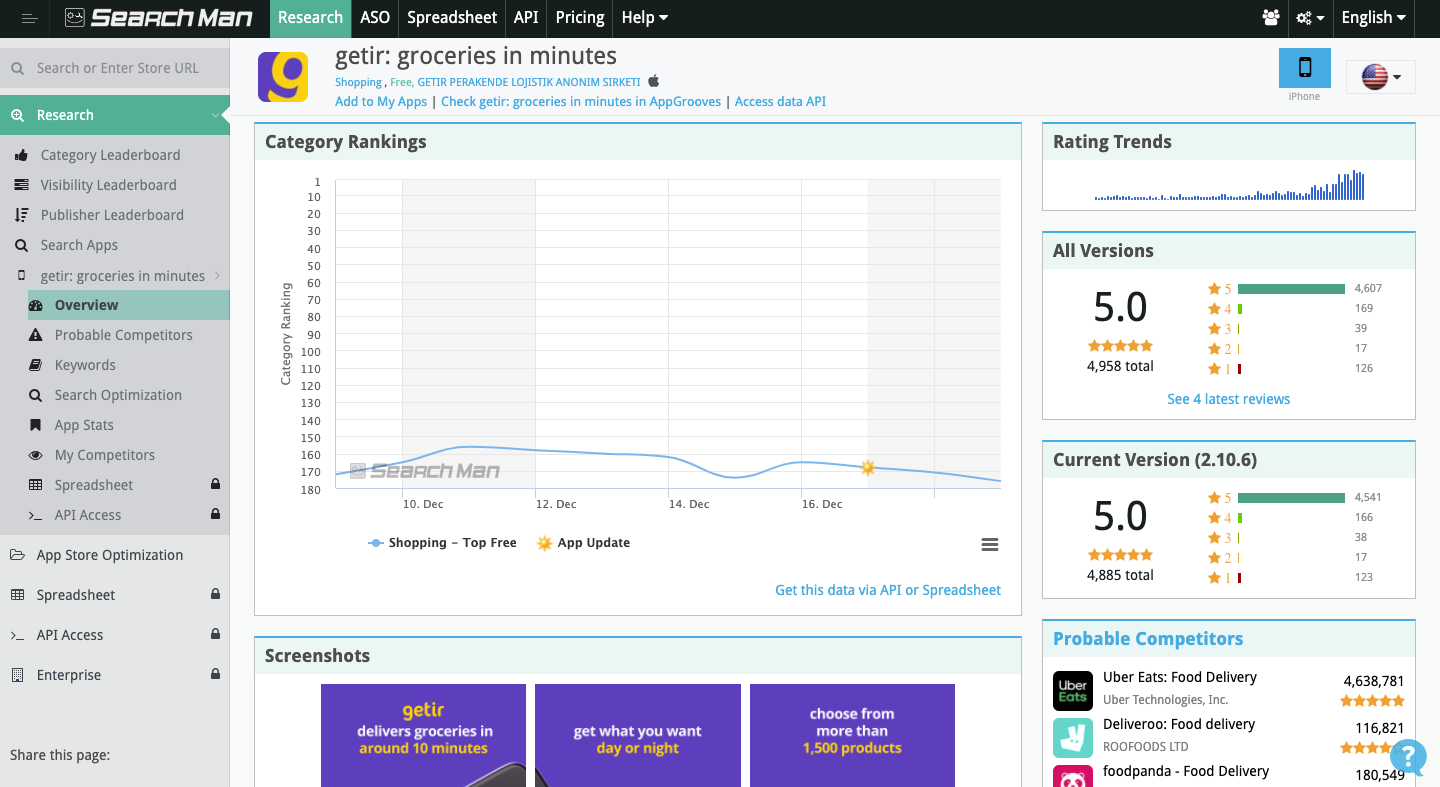1440x787 pixels.
Task: Open the See 4 latest reviews link
Action: click(x=1229, y=399)
